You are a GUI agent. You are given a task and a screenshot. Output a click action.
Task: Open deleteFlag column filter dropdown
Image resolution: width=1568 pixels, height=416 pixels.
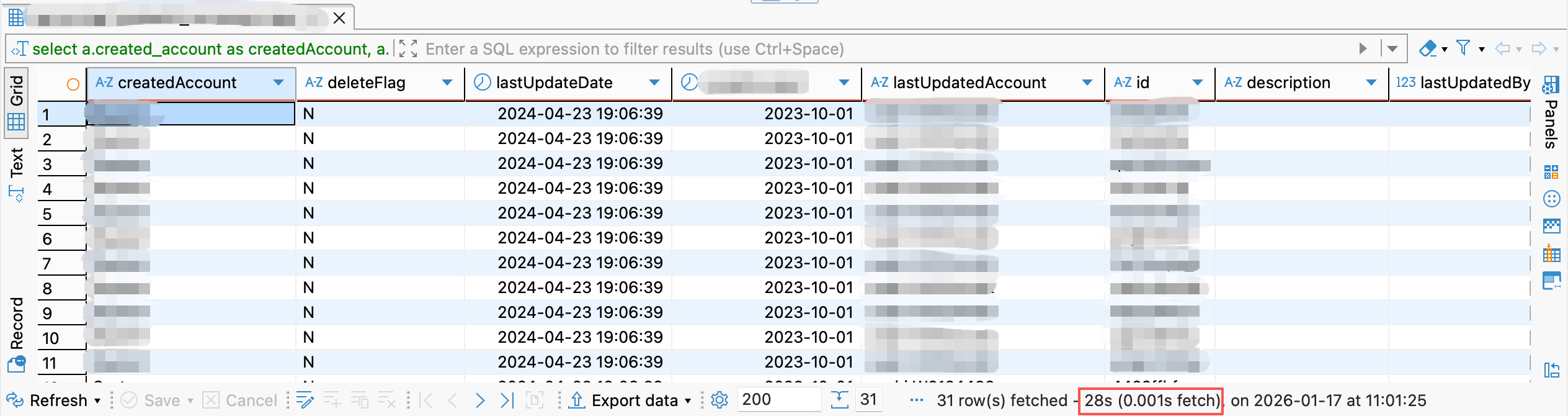(447, 83)
